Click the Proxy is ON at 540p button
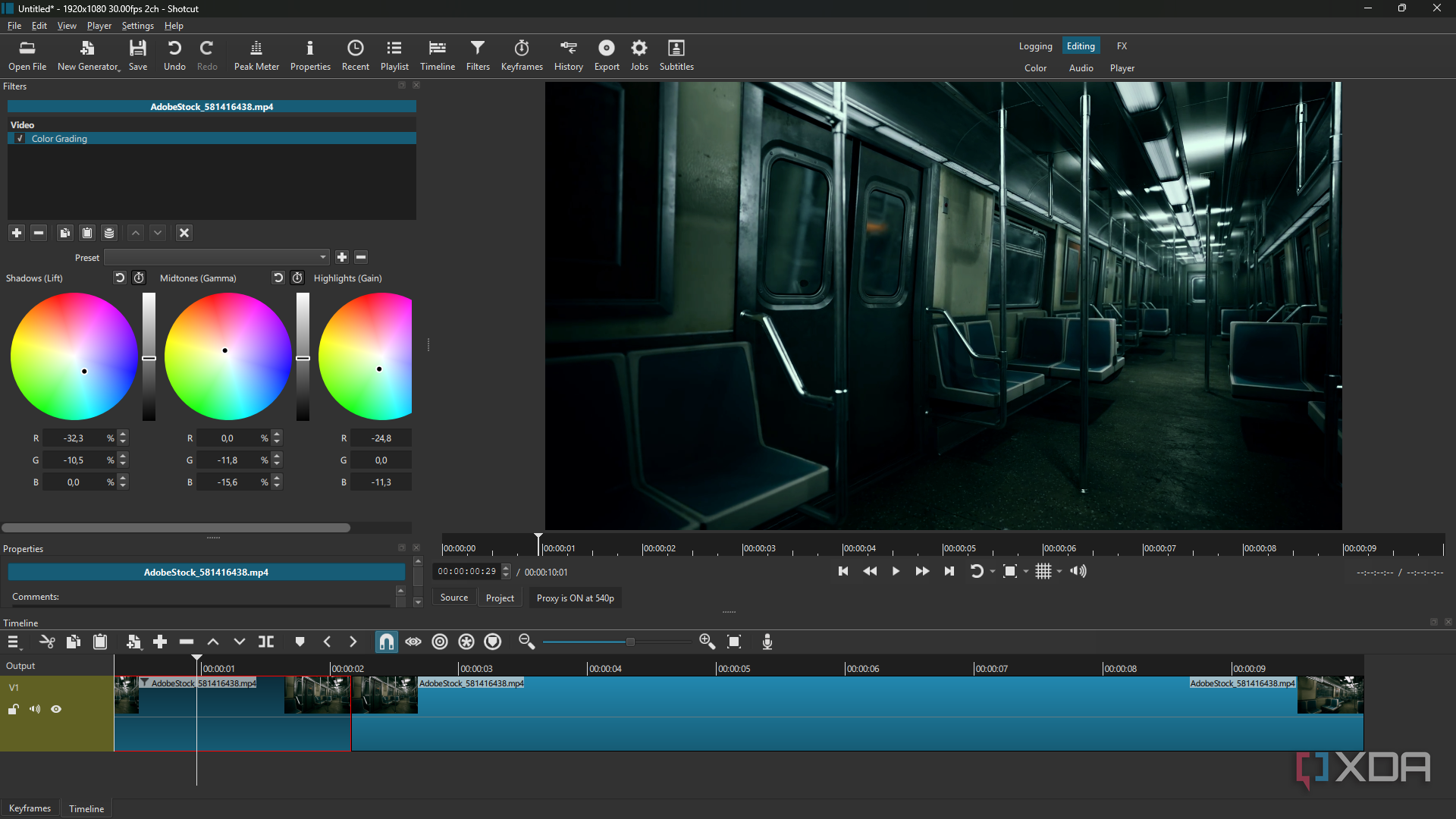Image resolution: width=1456 pixels, height=819 pixels. click(x=576, y=598)
